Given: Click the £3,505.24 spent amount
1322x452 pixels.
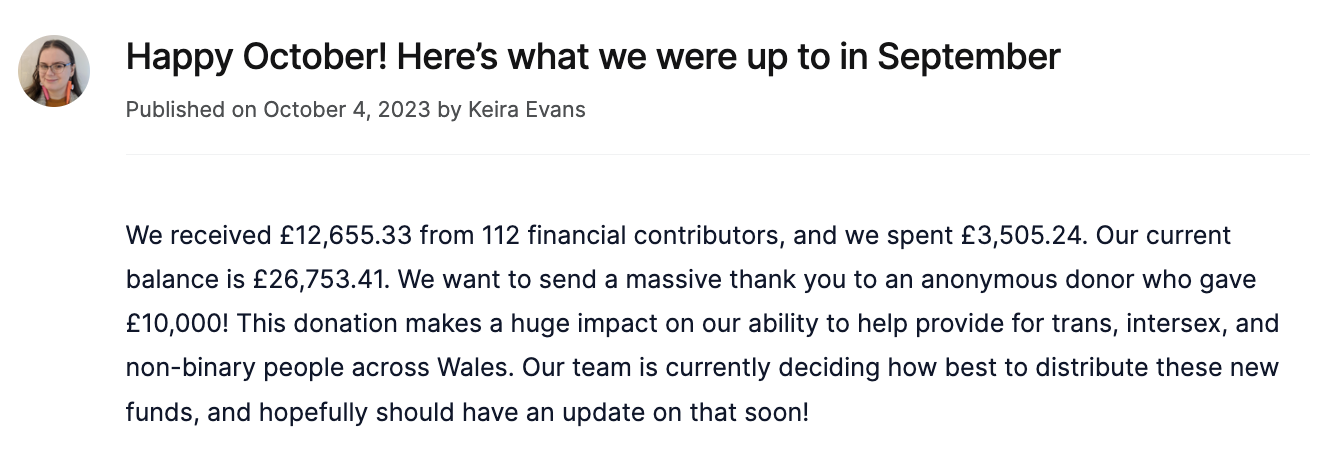Looking at the screenshot, I should [x=1022, y=236].
